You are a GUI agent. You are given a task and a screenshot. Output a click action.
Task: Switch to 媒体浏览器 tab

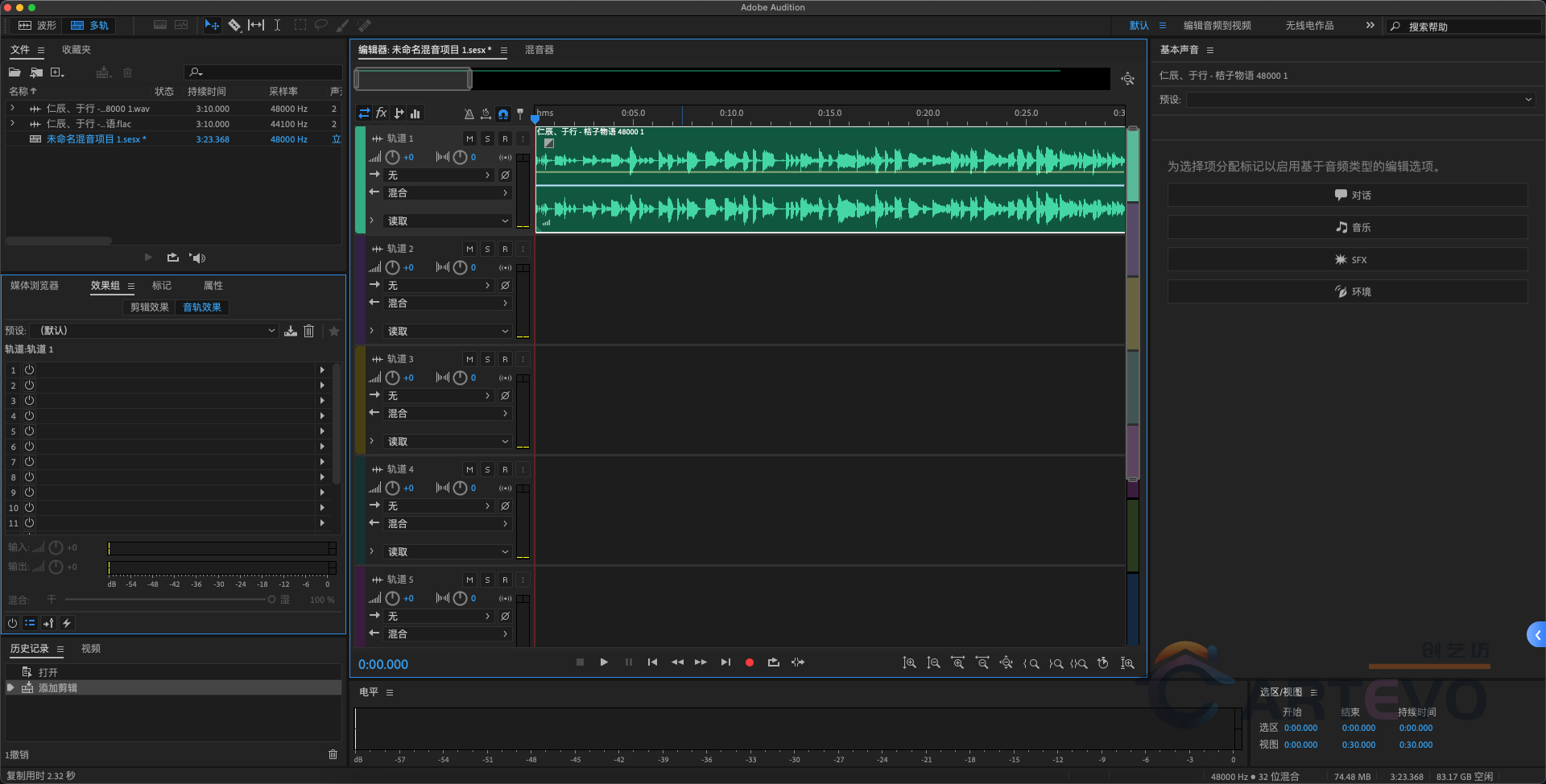click(35, 286)
